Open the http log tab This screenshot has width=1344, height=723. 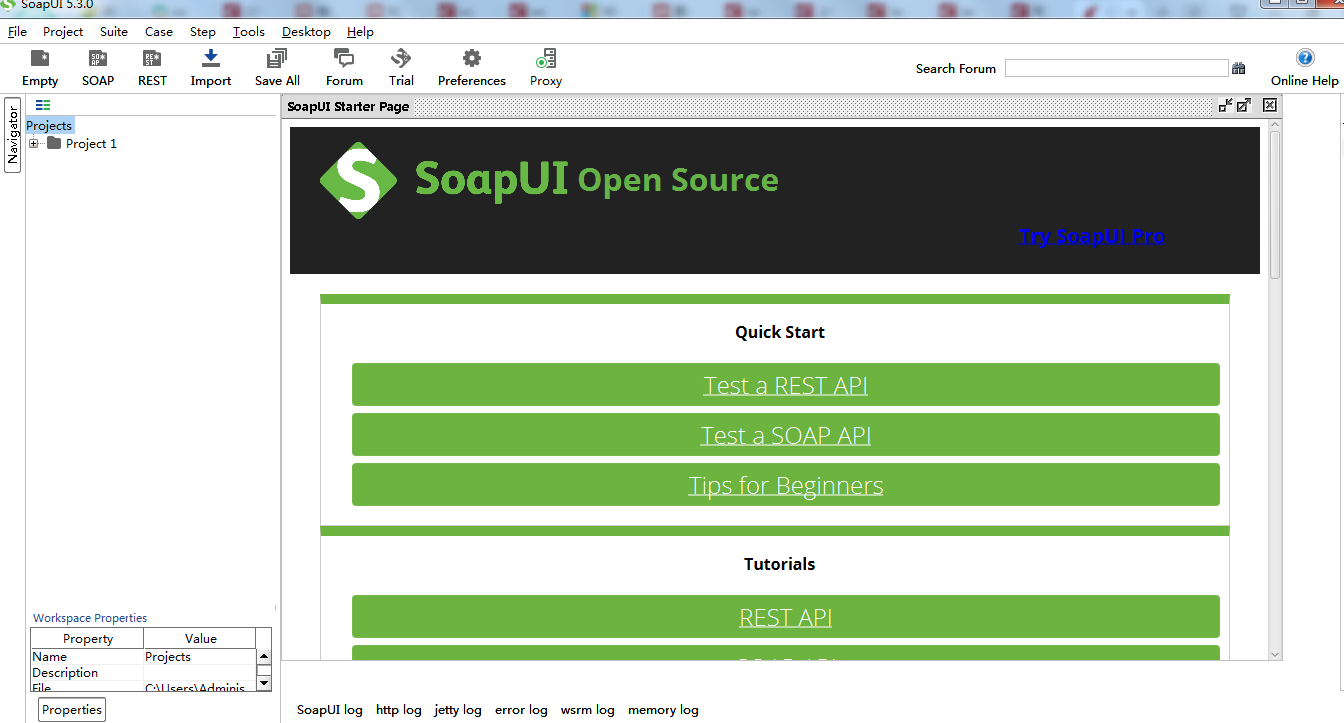click(x=399, y=710)
